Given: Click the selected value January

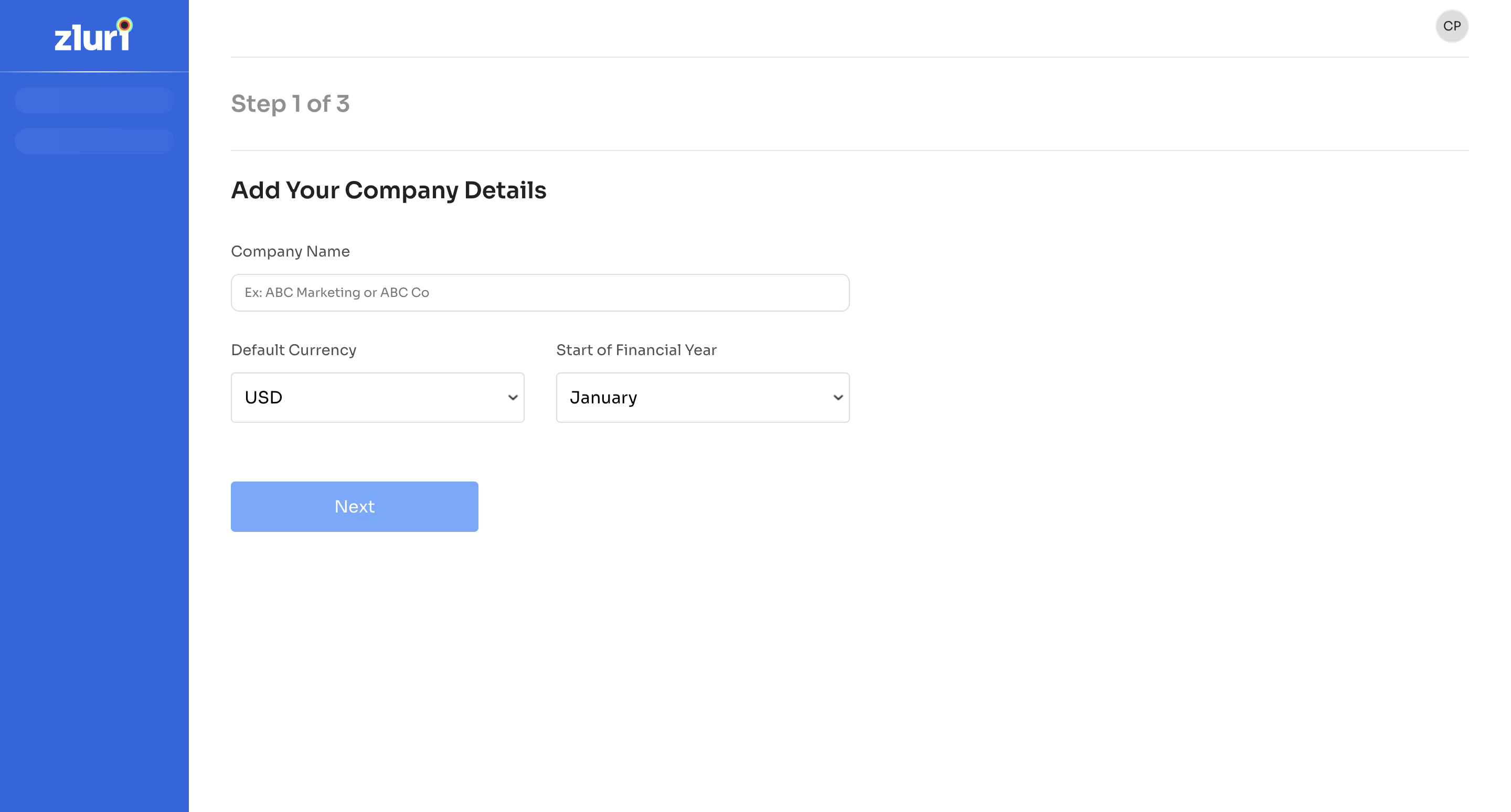Looking at the screenshot, I should point(603,398).
